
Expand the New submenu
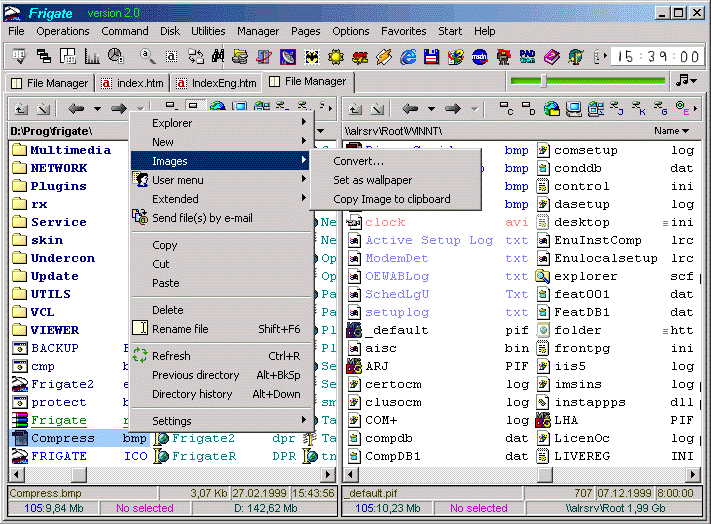click(x=220, y=142)
